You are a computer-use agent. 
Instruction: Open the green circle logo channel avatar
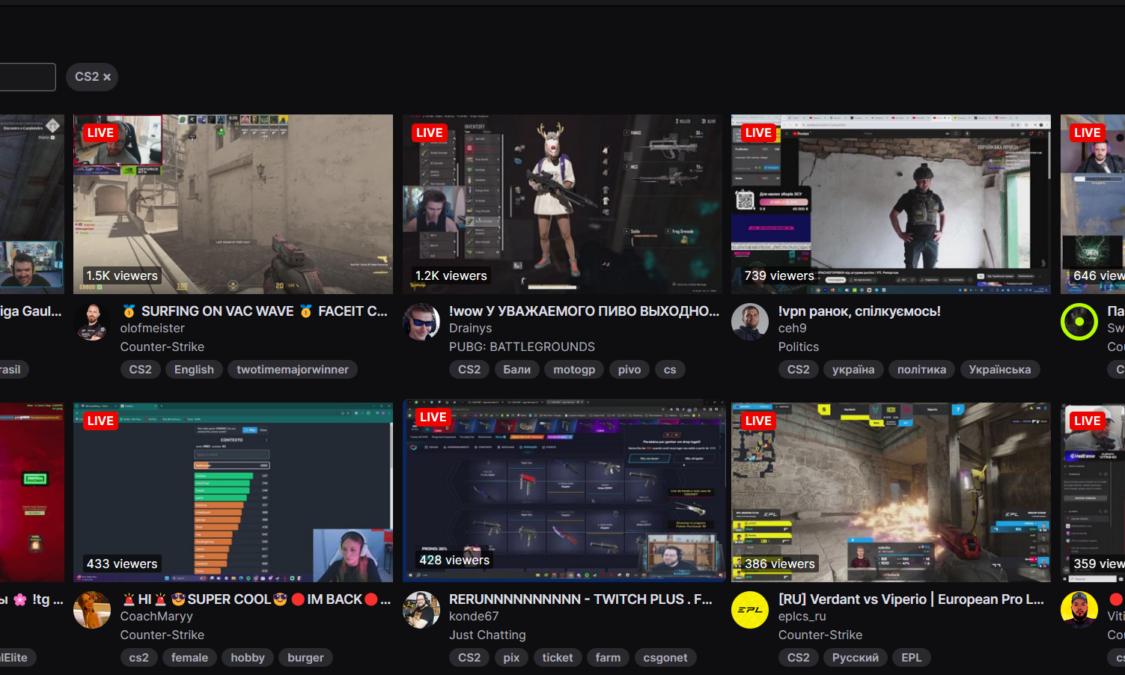point(1079,322)
